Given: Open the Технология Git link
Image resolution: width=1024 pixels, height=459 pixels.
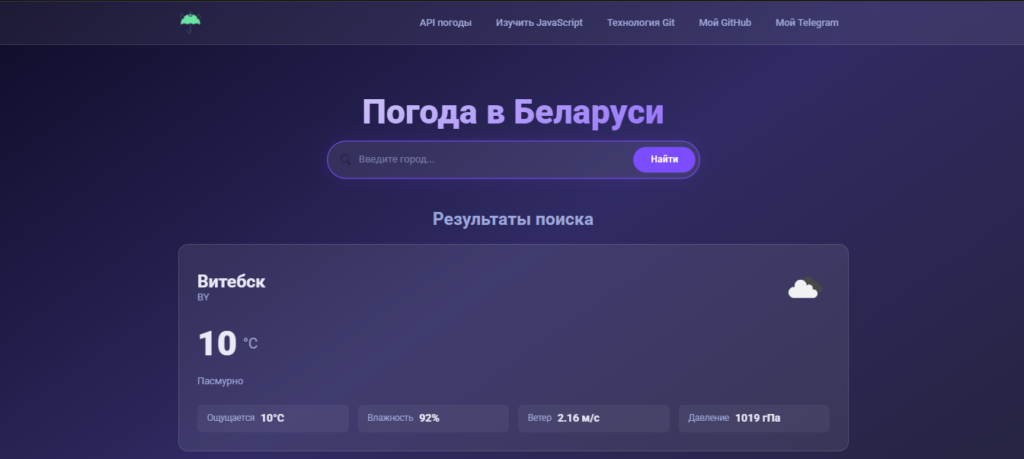Looking at the screenshot, I should (641, 23).
